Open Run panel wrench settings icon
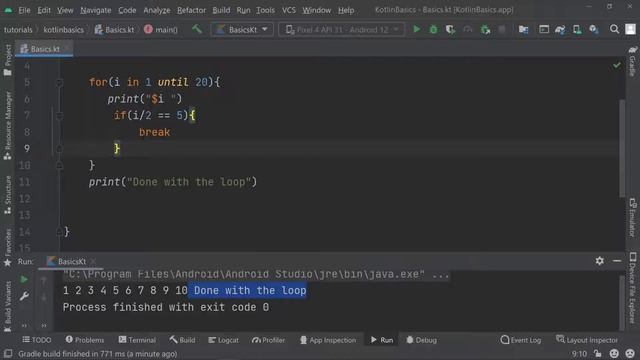 [24, 296]
